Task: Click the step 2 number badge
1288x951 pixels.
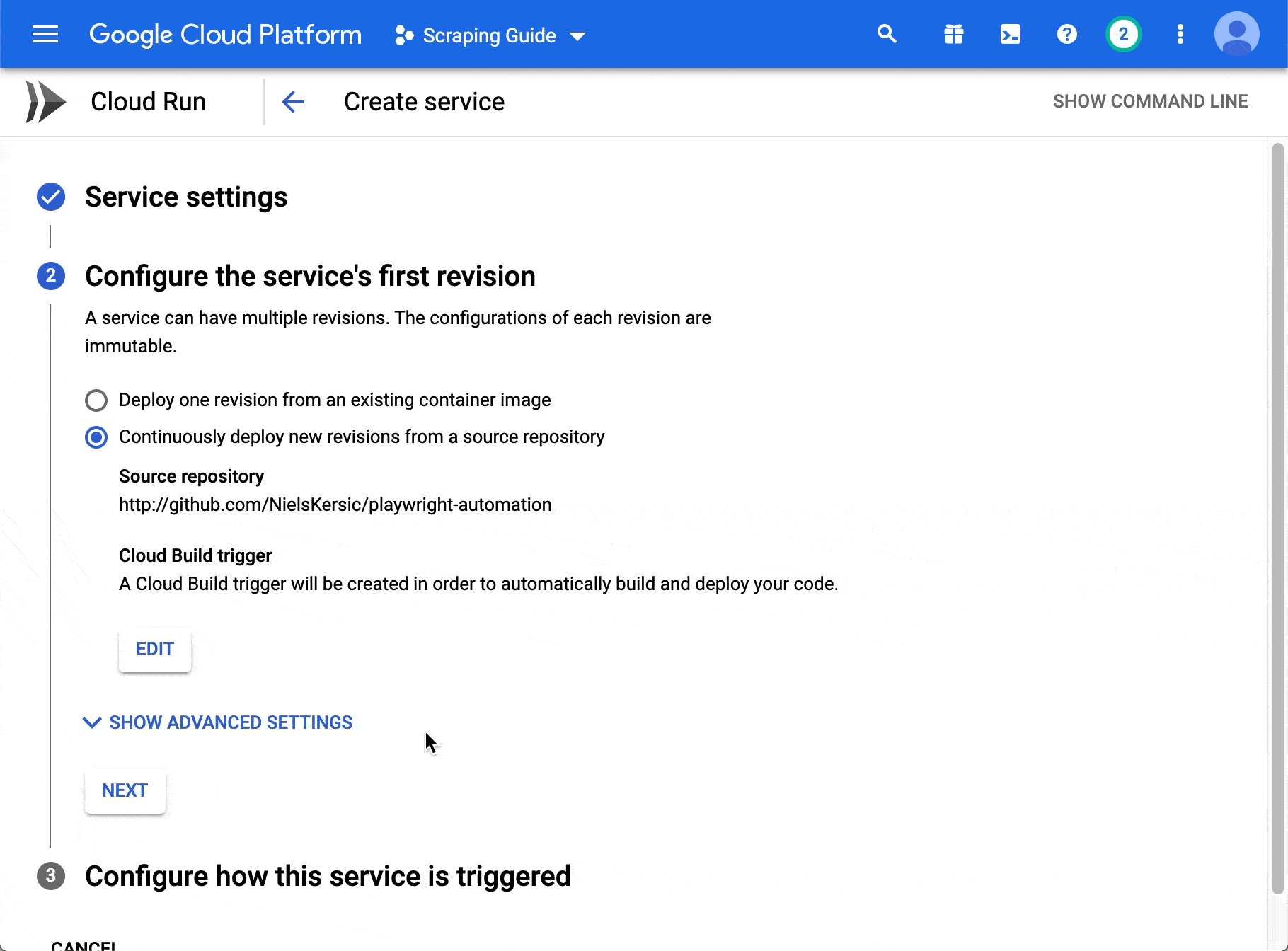Action: click(51, 276)
